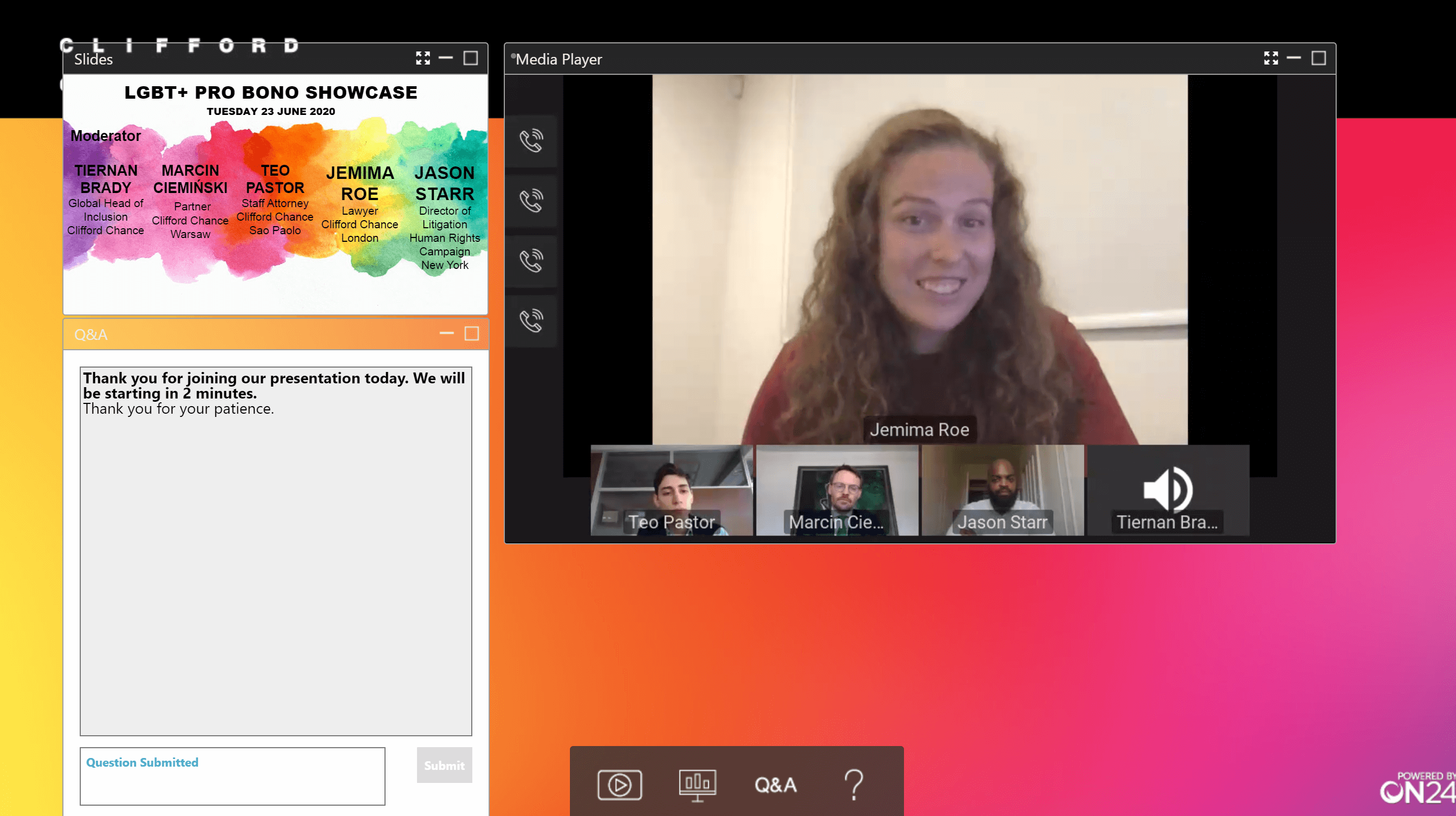Toggle fullscreen for the Media Player window
This screenshot has width=1456, height=816.
click(x=1271, y=58)
